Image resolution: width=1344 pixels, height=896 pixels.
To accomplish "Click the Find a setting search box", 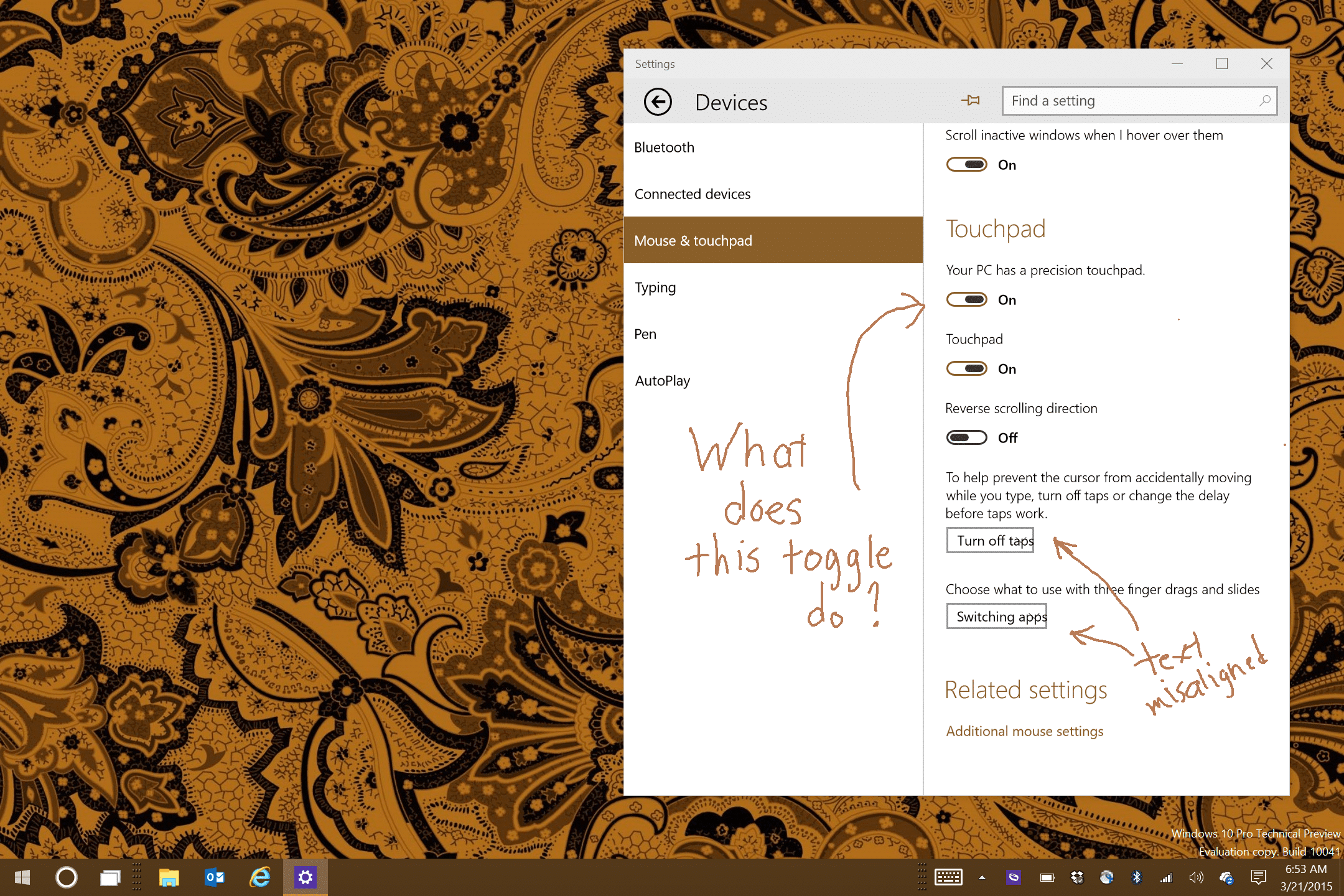I will coord(1139,101).
